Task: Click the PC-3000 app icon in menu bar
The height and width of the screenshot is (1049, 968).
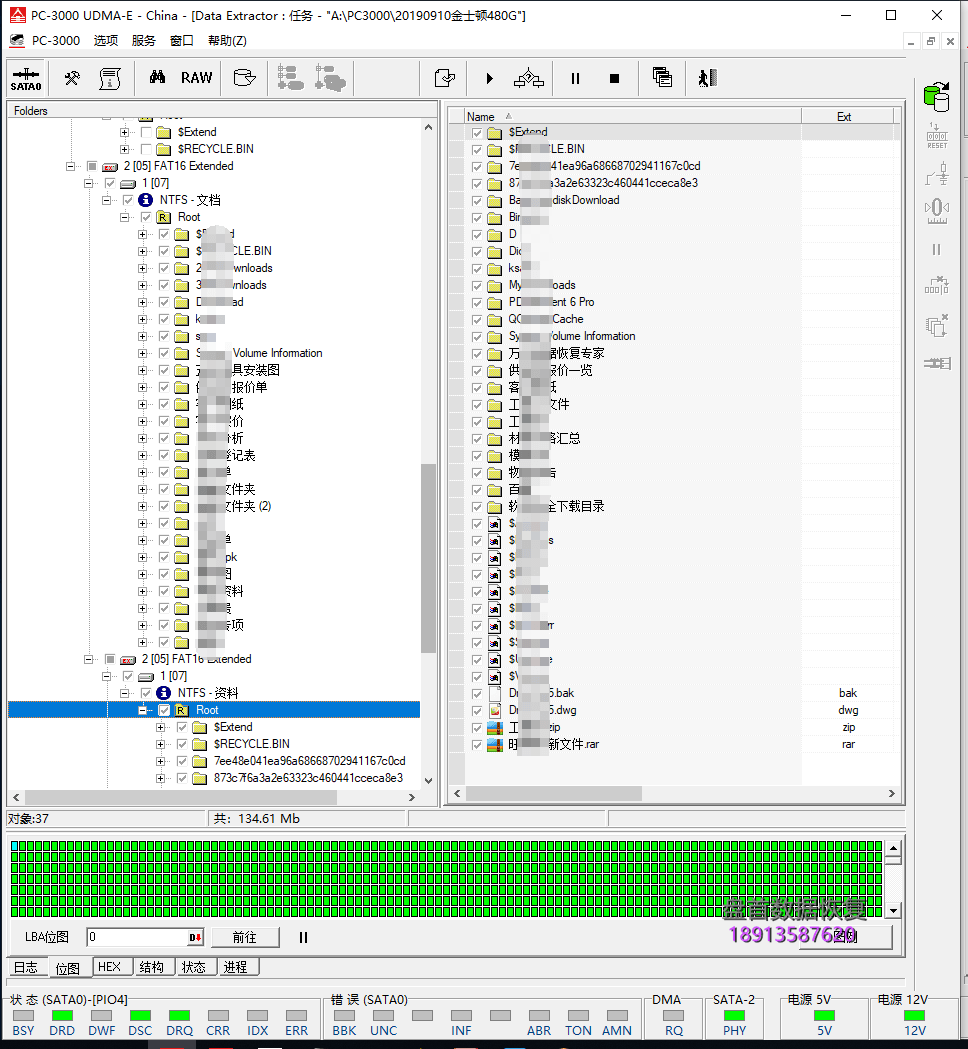Action: coord(17,40)
